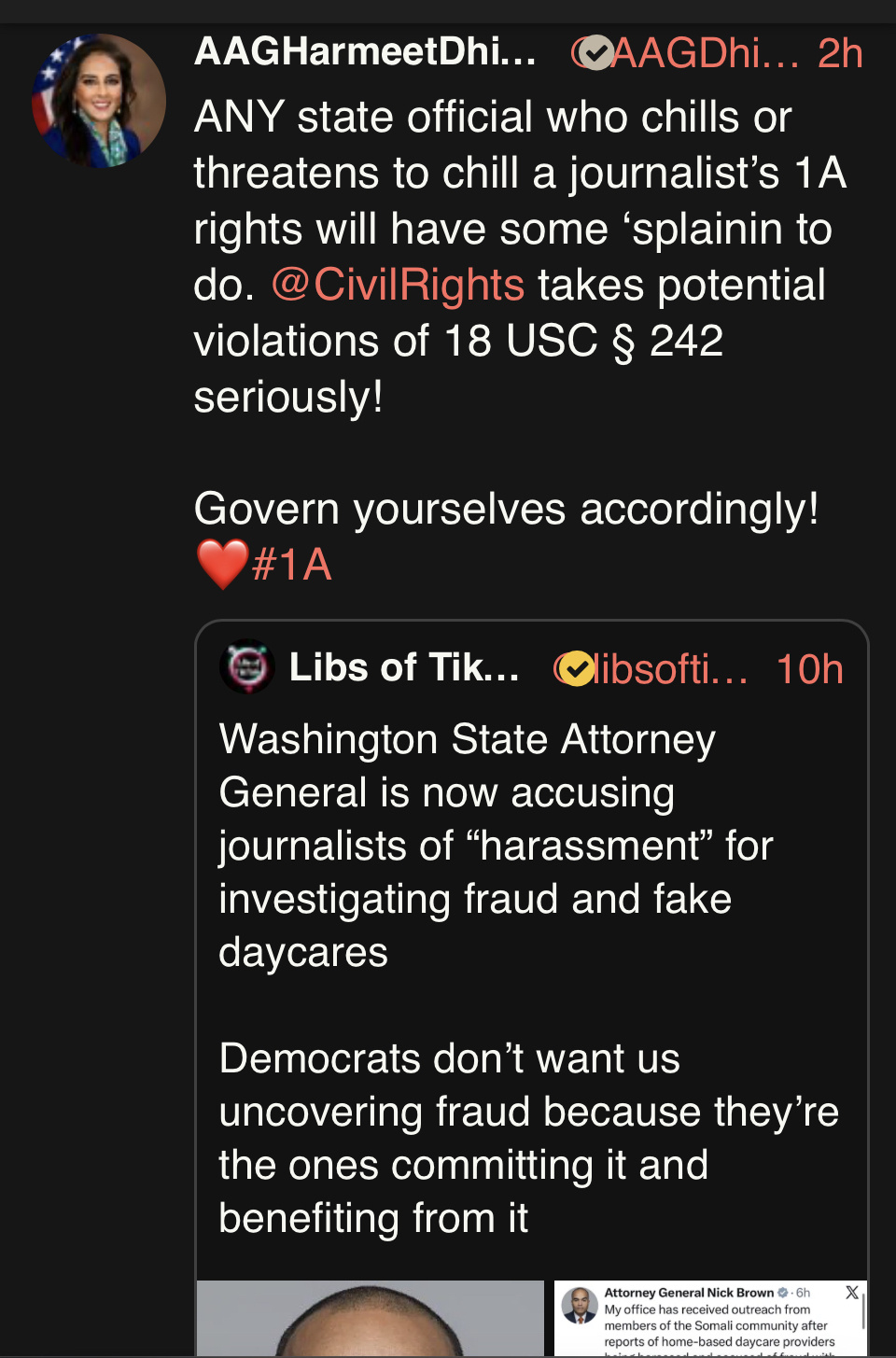The image size is (896, 1358).
Task: Open the #1A hashtag
Action: click(x=292, y=565)
